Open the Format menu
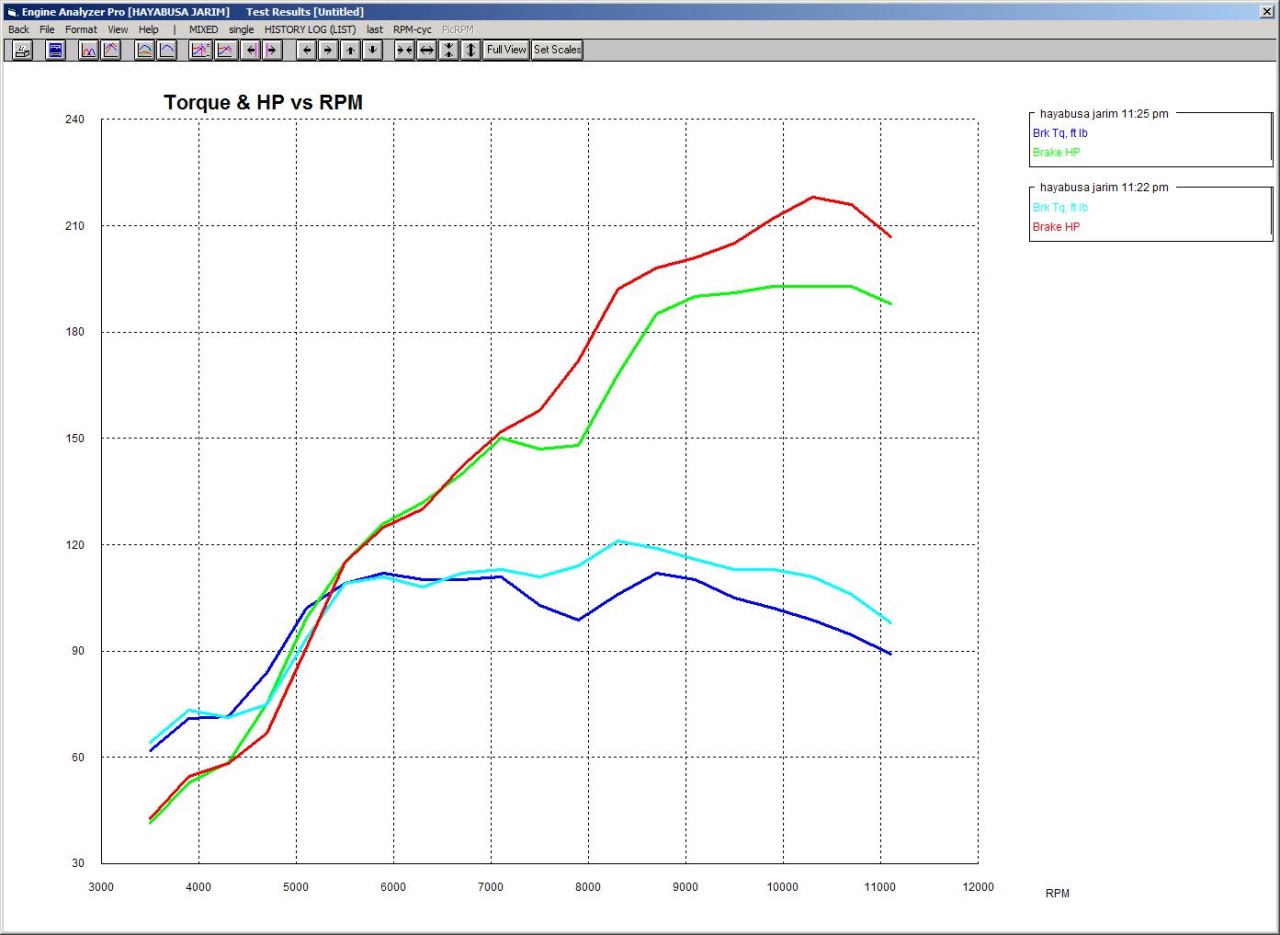The width and height of the screenshot is (1280, 935). pyautogui.click(x=81, y=29)
